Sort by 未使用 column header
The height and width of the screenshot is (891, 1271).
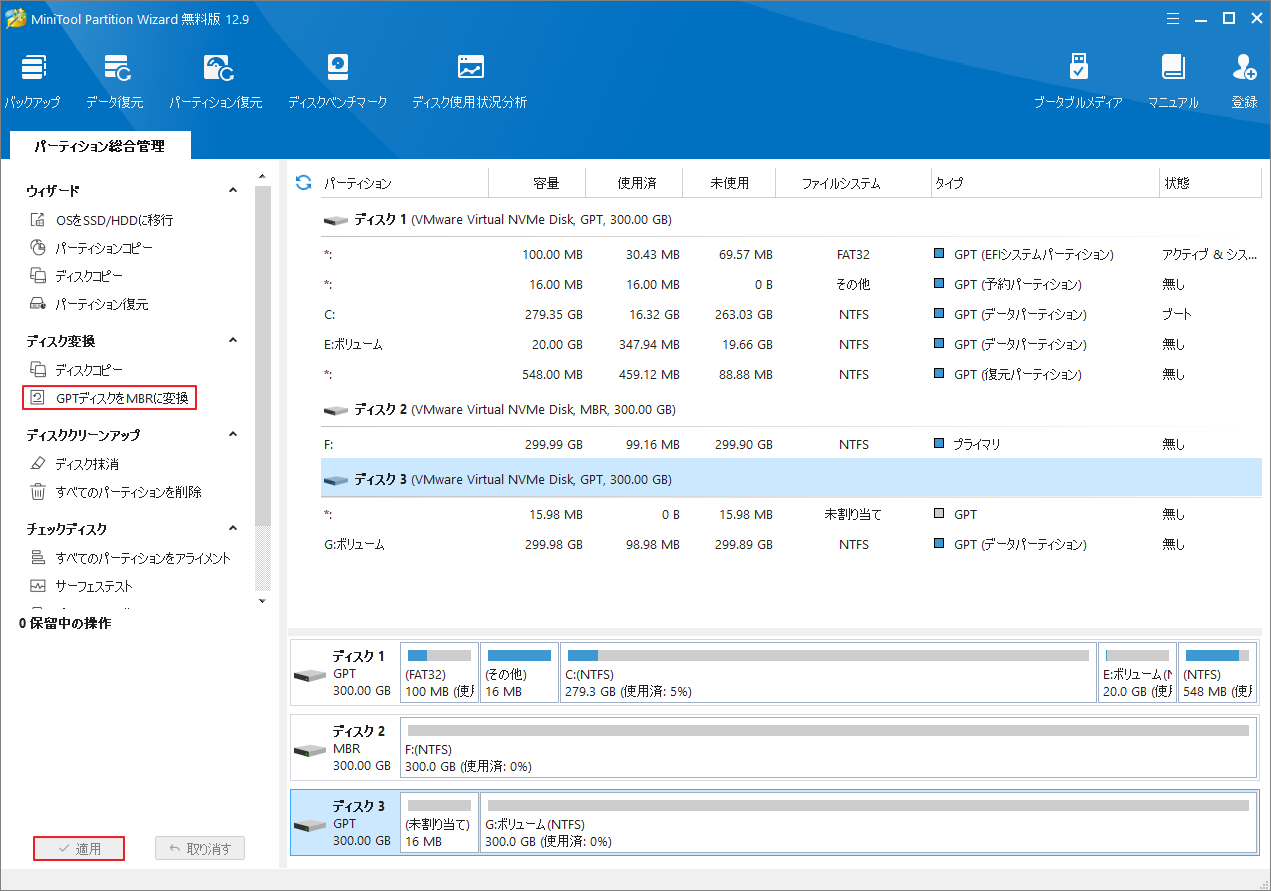[730, 183]
